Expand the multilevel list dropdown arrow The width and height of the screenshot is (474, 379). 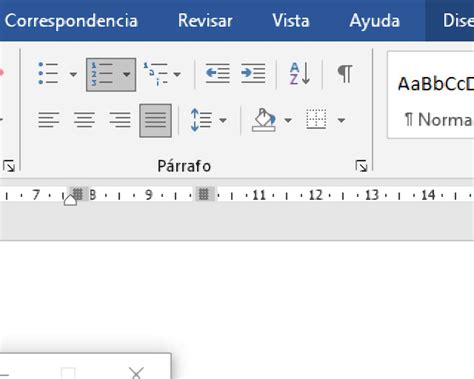coord(177,74)
